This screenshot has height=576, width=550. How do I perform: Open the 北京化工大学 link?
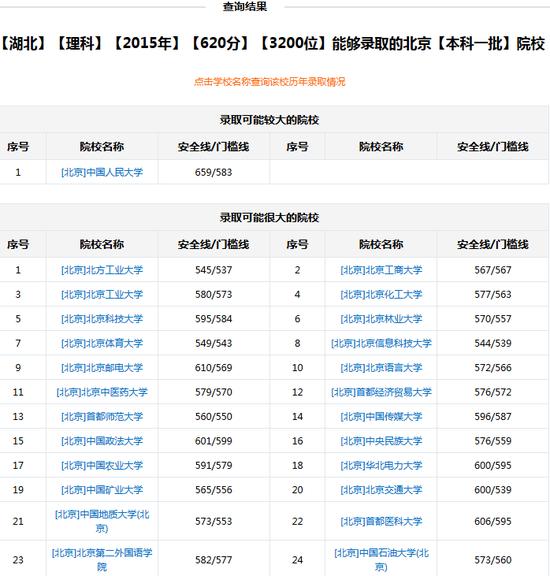(x=381, y=294)
